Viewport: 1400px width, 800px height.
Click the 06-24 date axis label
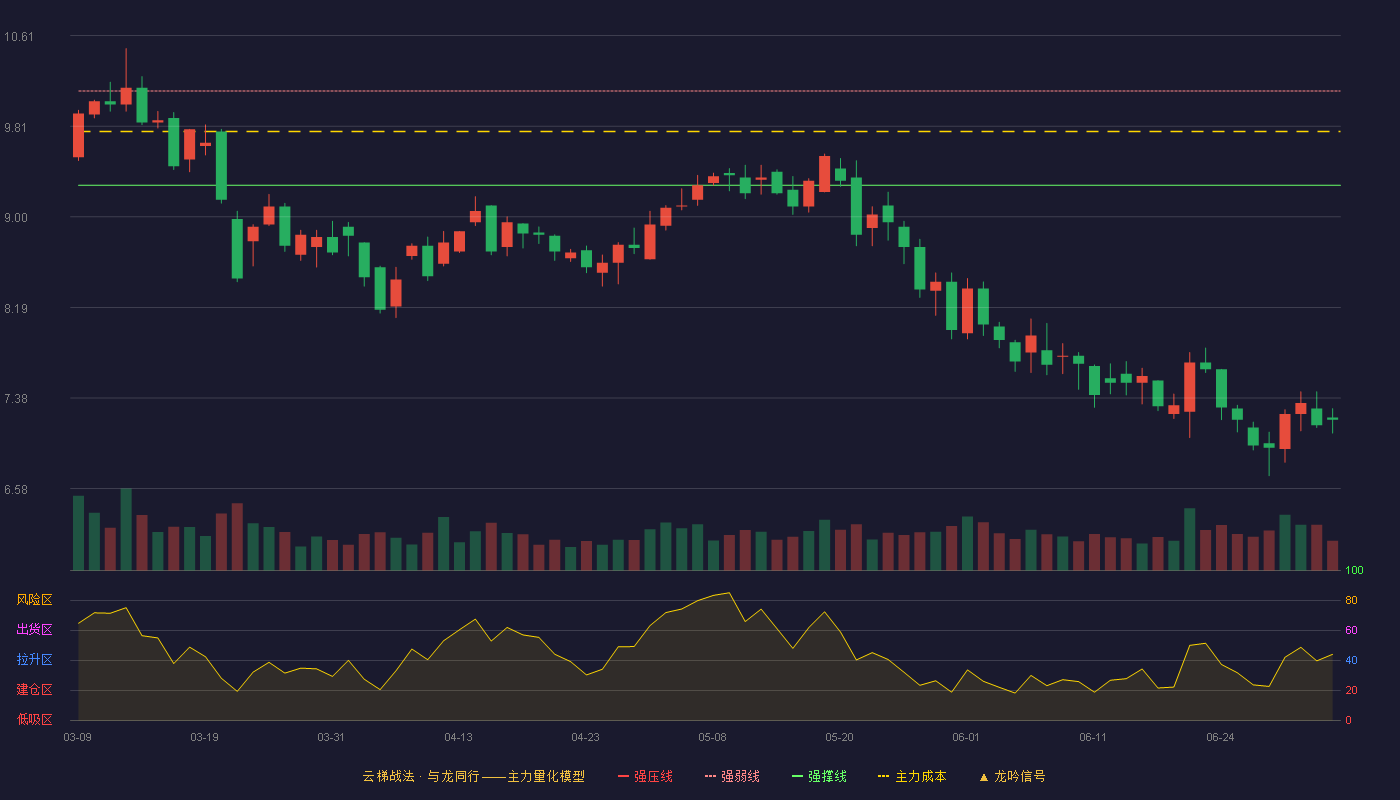click(1220, 737)
